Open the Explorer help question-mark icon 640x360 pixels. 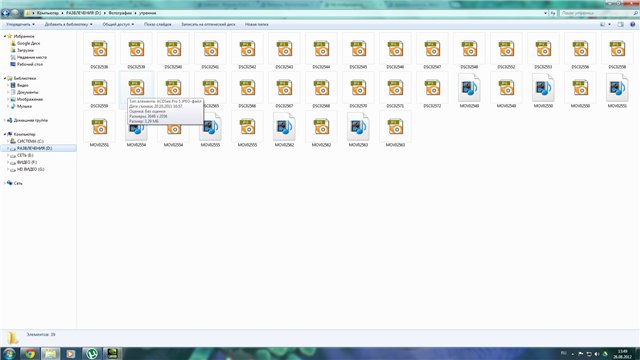tap(632, 24)
